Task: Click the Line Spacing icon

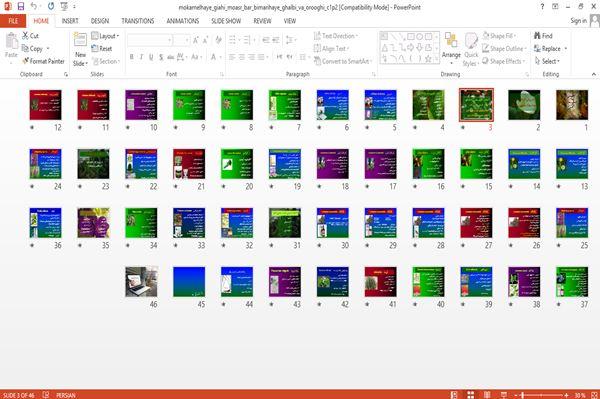Action: (290, 40)
